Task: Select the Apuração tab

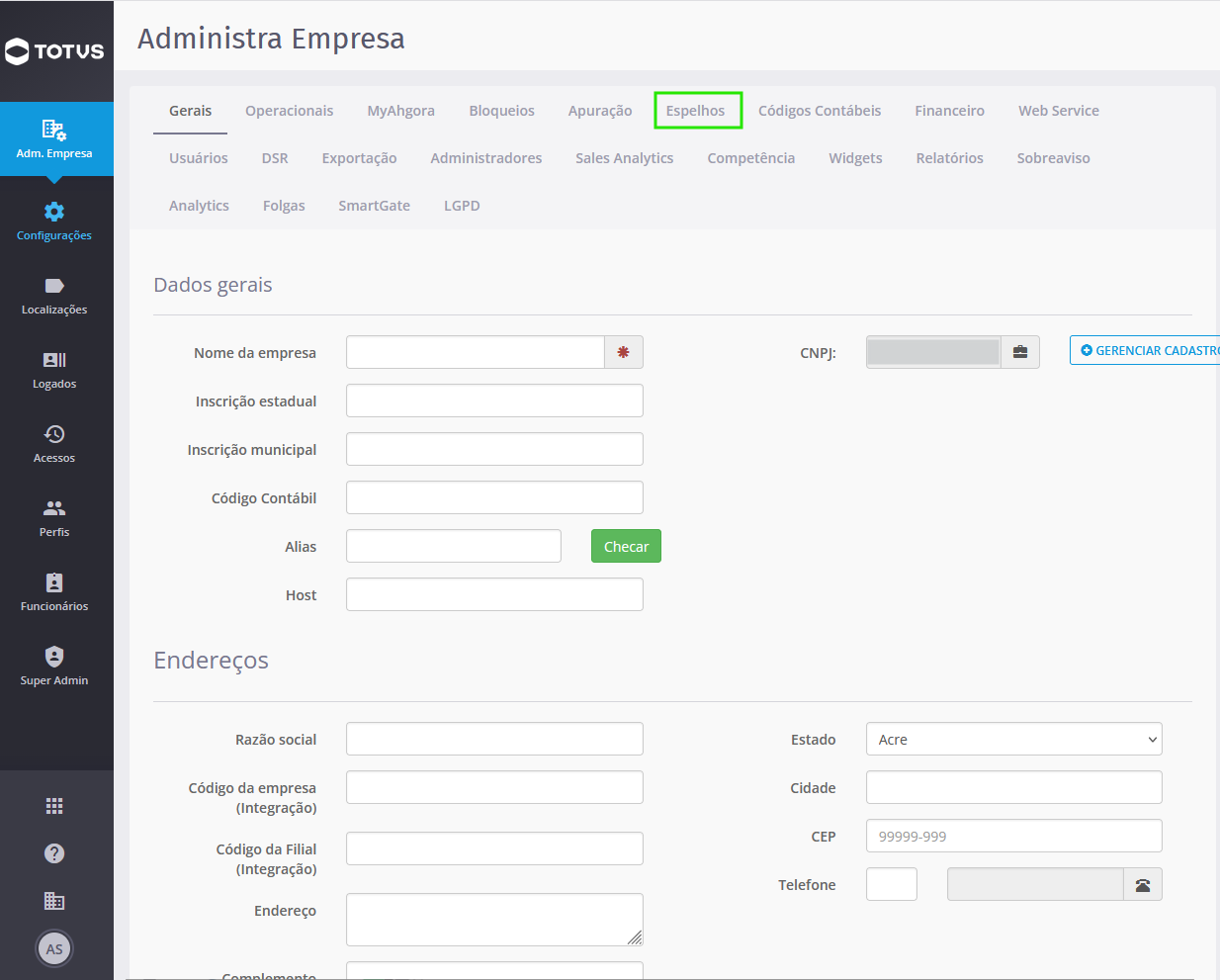Action: pos(600,111)
